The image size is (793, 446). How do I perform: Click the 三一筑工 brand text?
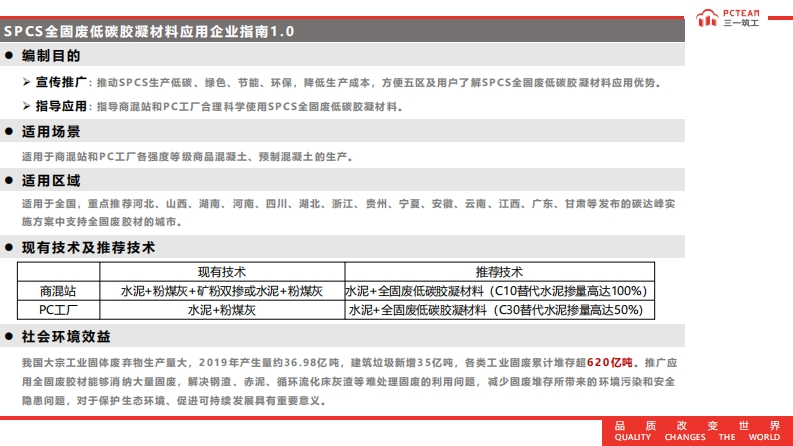[741, 23]
